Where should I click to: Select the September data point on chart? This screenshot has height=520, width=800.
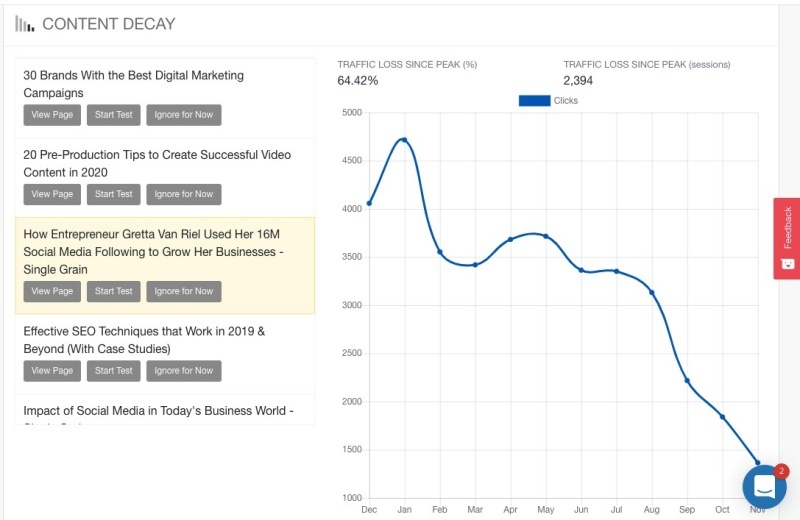687,381
